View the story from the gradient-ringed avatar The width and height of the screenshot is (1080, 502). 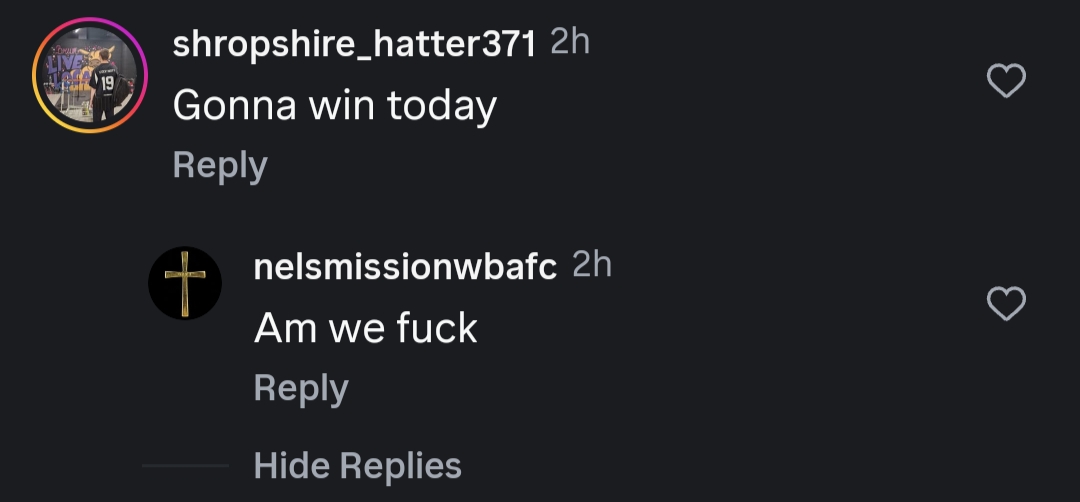click(90, 75)
